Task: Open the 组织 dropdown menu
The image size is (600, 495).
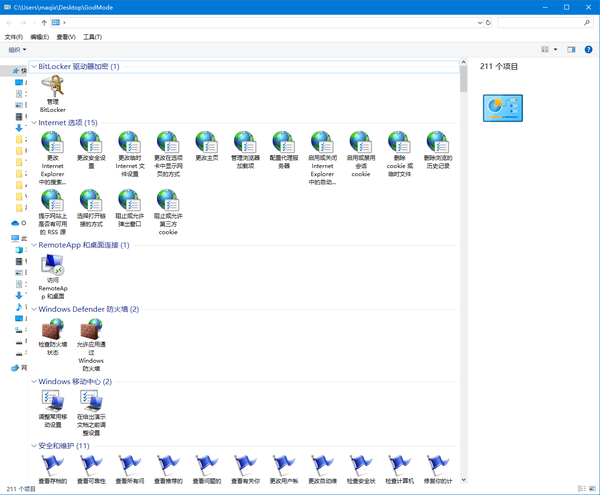Action: tap(17, 50)
